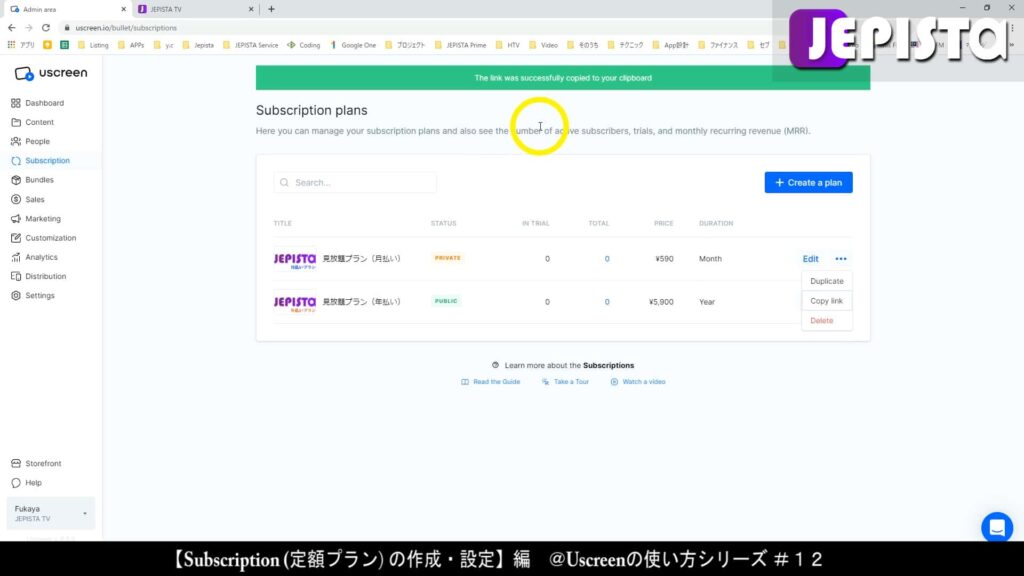
Task: Open the three-dot menu for monthly plan
Action: [840, 259]
